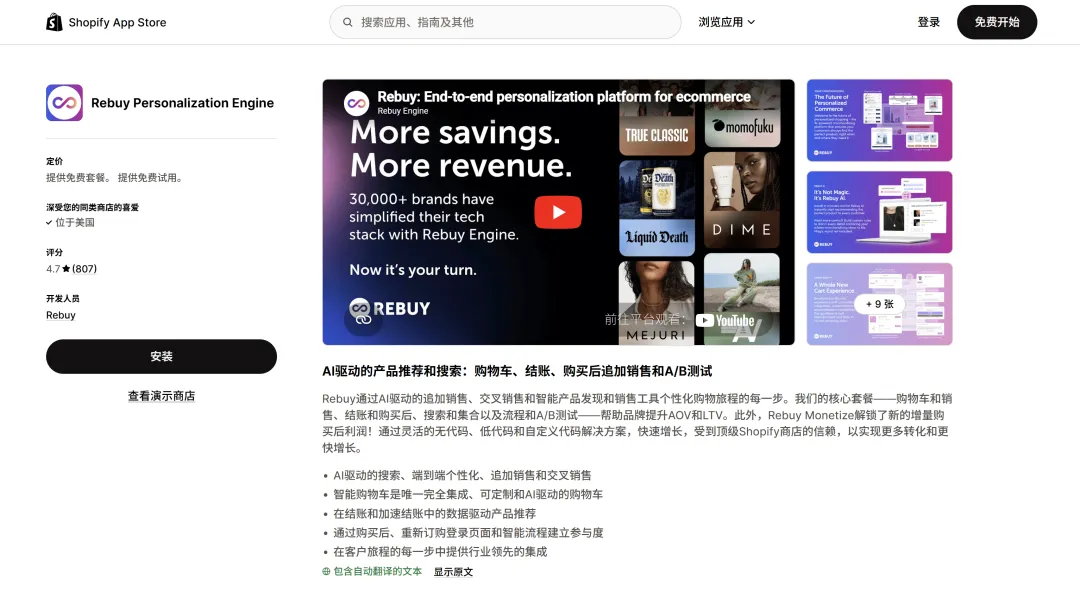Click the 定价 pricing label
This screenshot has width=1080, height=597.
[54, 161]
